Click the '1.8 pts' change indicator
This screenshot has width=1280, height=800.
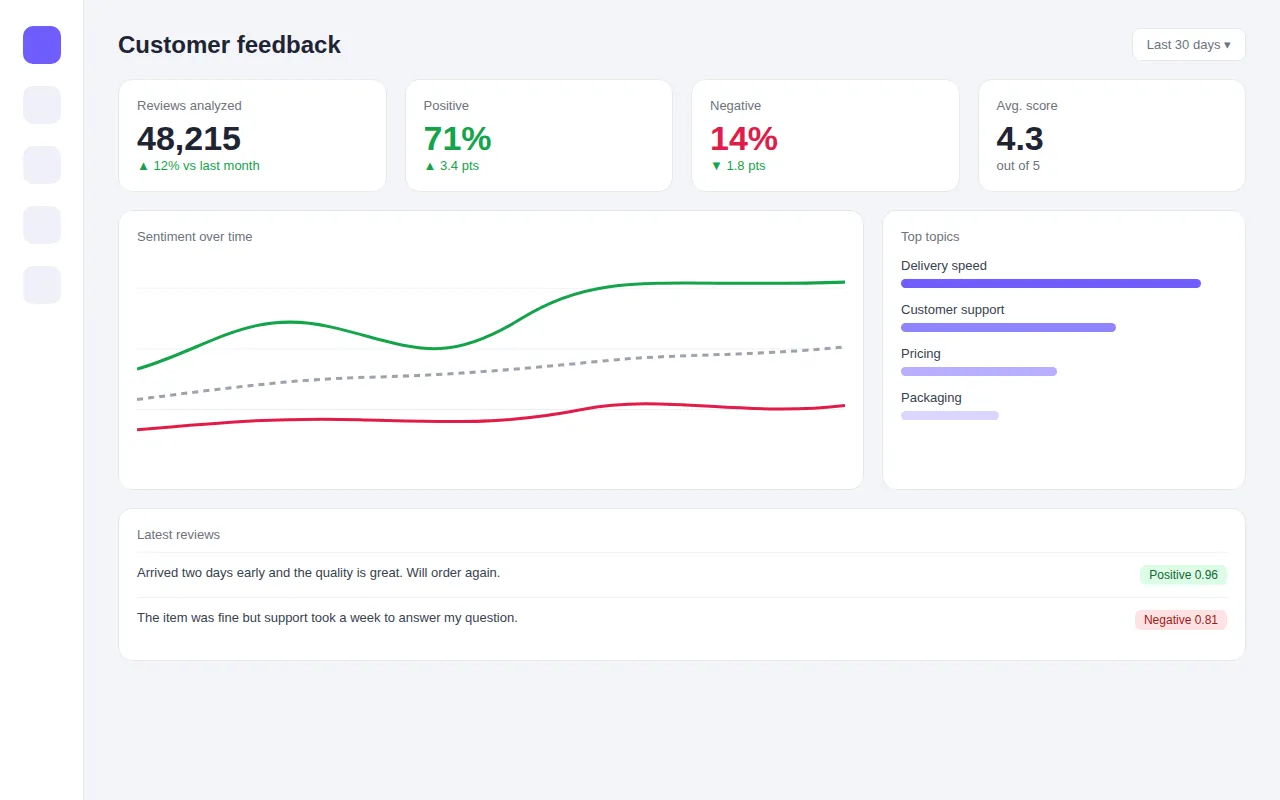[x=738, y=166]
